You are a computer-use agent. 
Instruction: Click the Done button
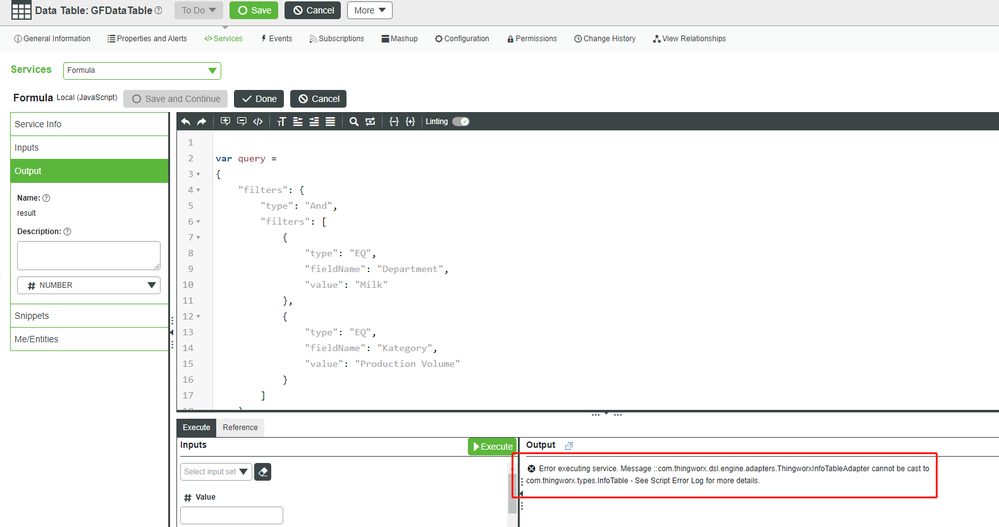click(x=259, y=99)
